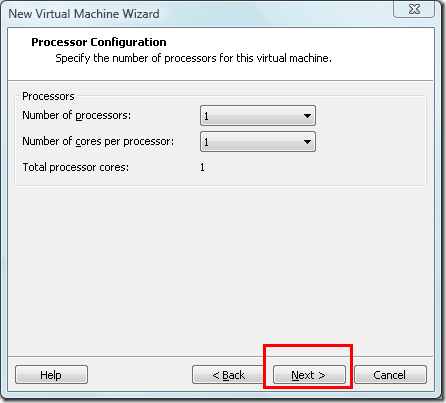The height and width of the screenshot is (403, 446).
Task: Click value 1 inside cores per processor field
Action: [x=206, y=142]
